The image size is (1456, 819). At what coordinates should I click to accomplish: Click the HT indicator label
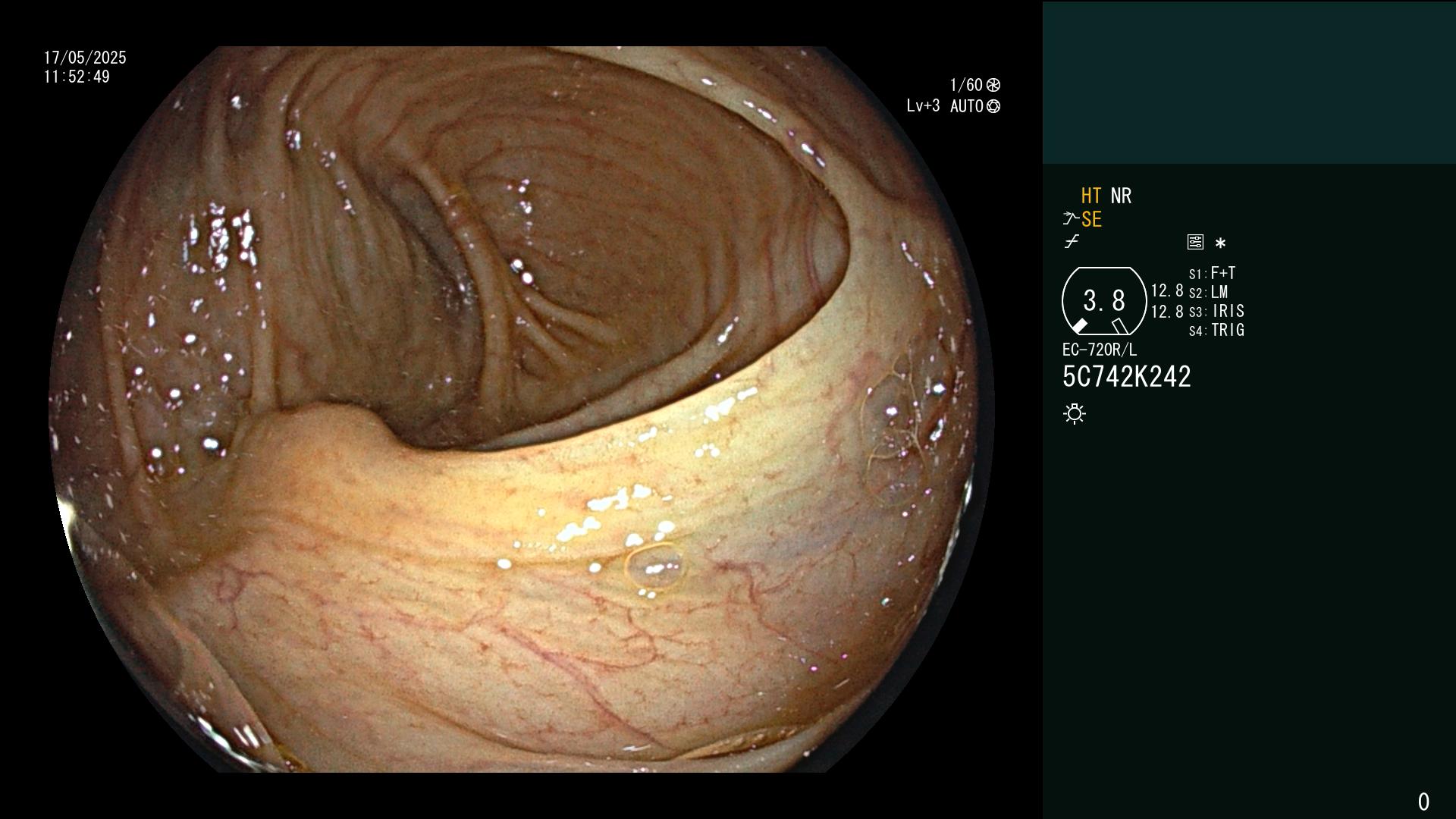pos(1091,196)
